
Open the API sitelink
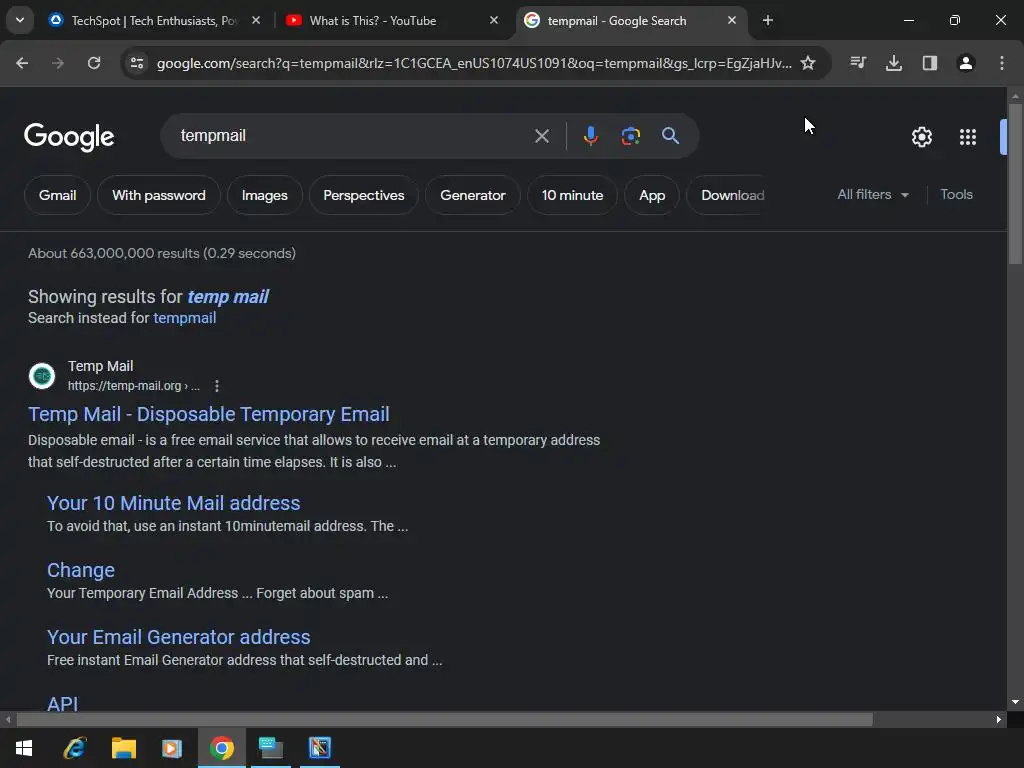[63, 703]
